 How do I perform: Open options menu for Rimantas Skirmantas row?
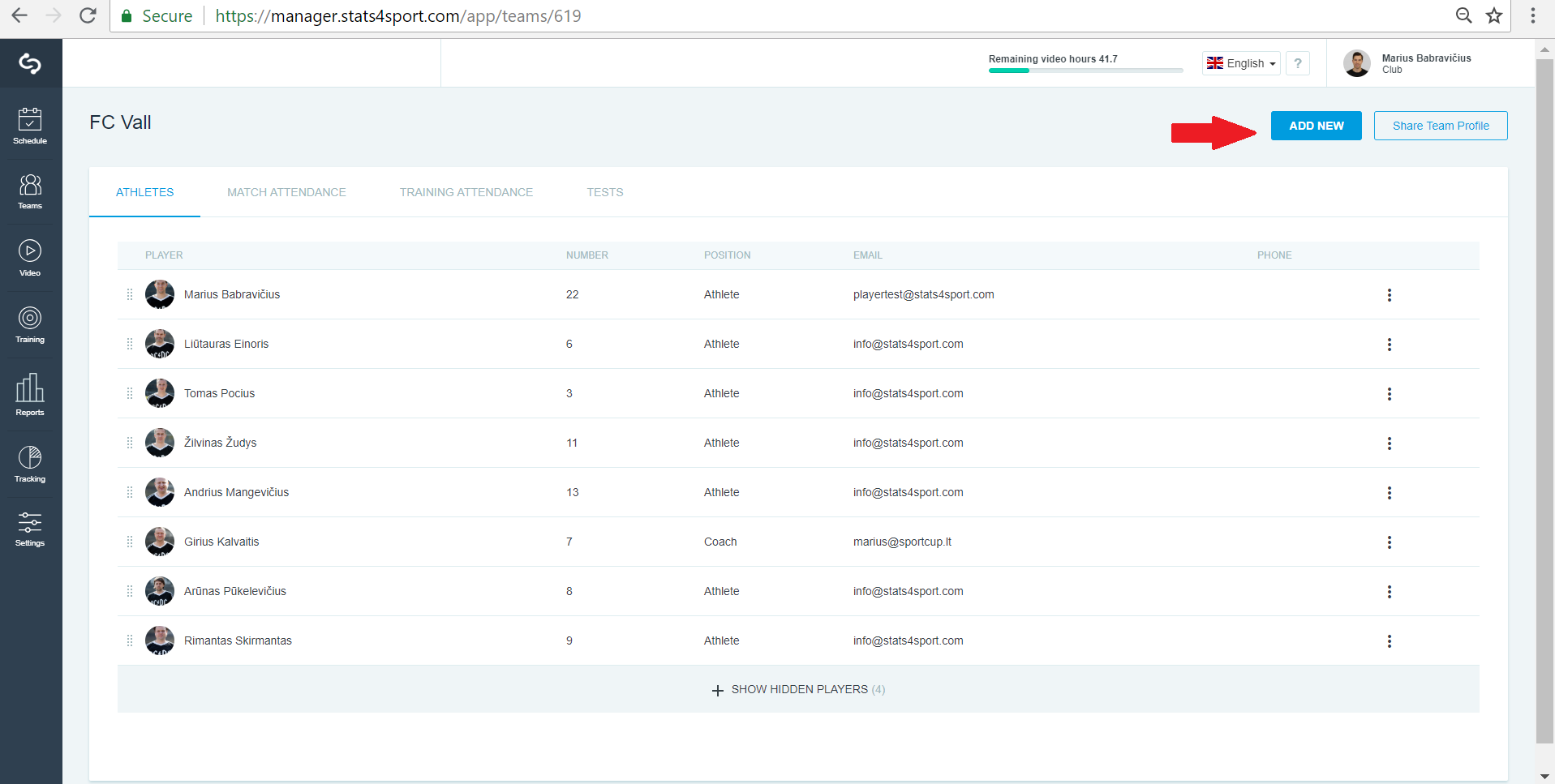click(x=1390, y=641)
